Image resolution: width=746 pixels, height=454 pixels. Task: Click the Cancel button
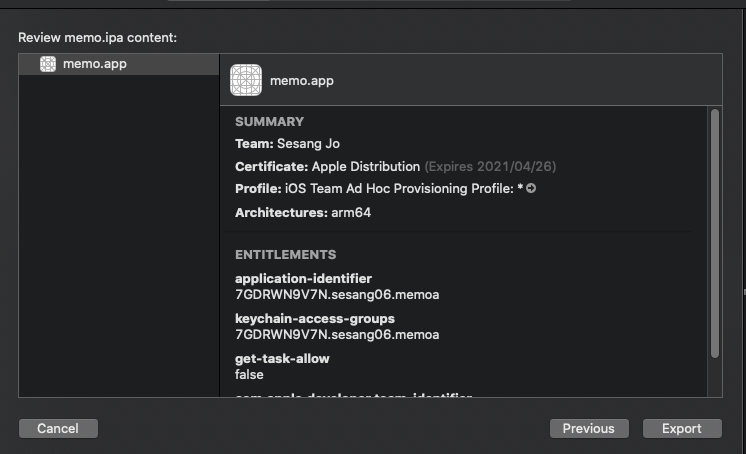[59, 428]
